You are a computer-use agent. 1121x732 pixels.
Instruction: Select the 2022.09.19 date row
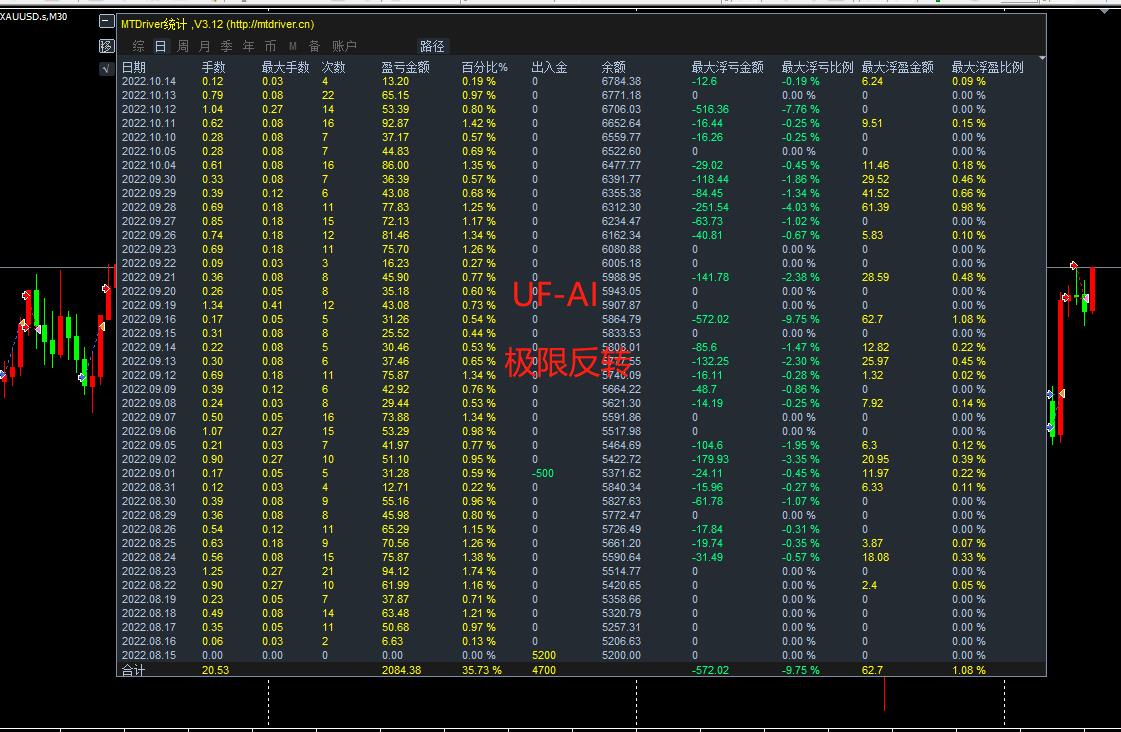coord(149,305)
